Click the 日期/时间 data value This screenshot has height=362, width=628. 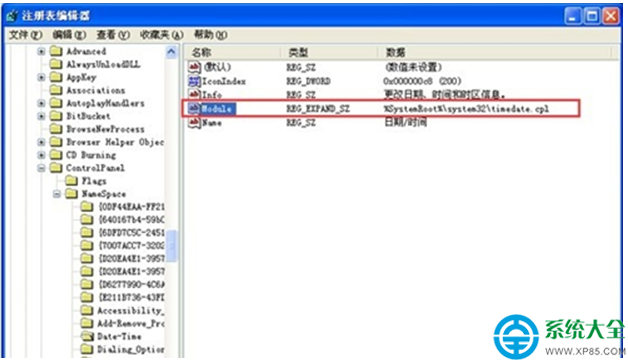point(406,123)
